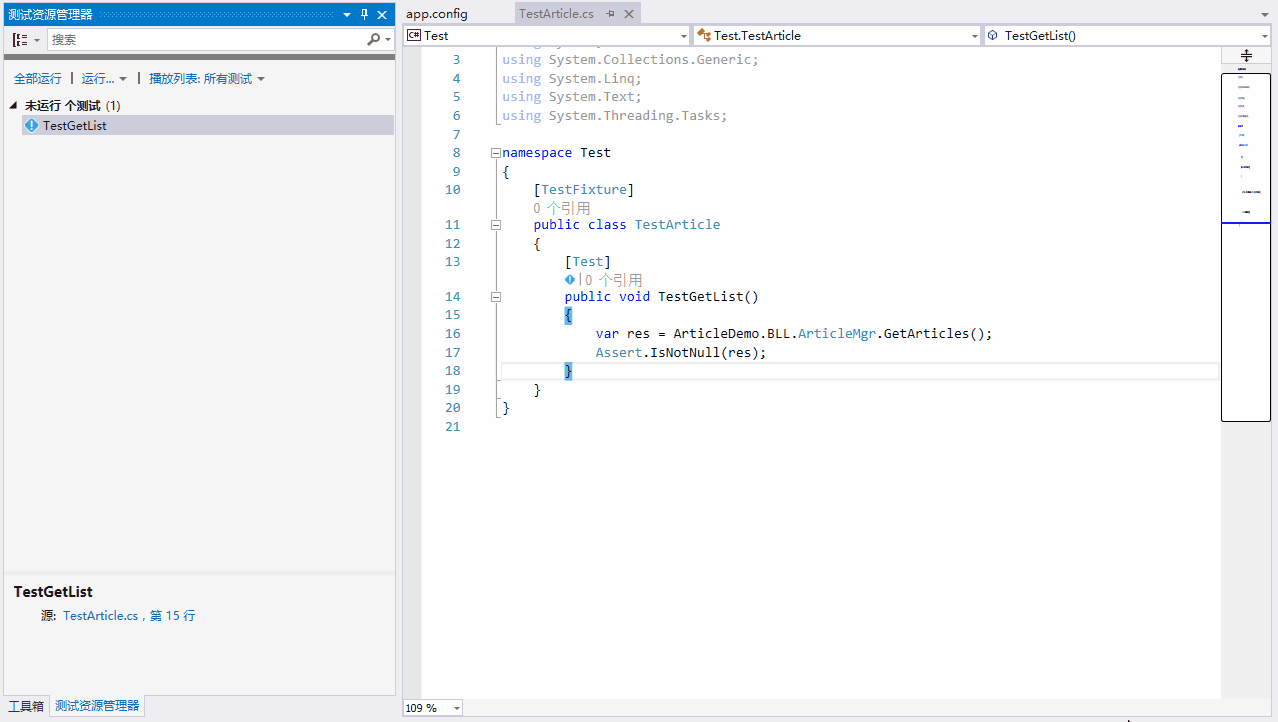This screenshot has height=722, width=1278.
Task: Pin the Test Explorer panel
Action: pos(364,14)
